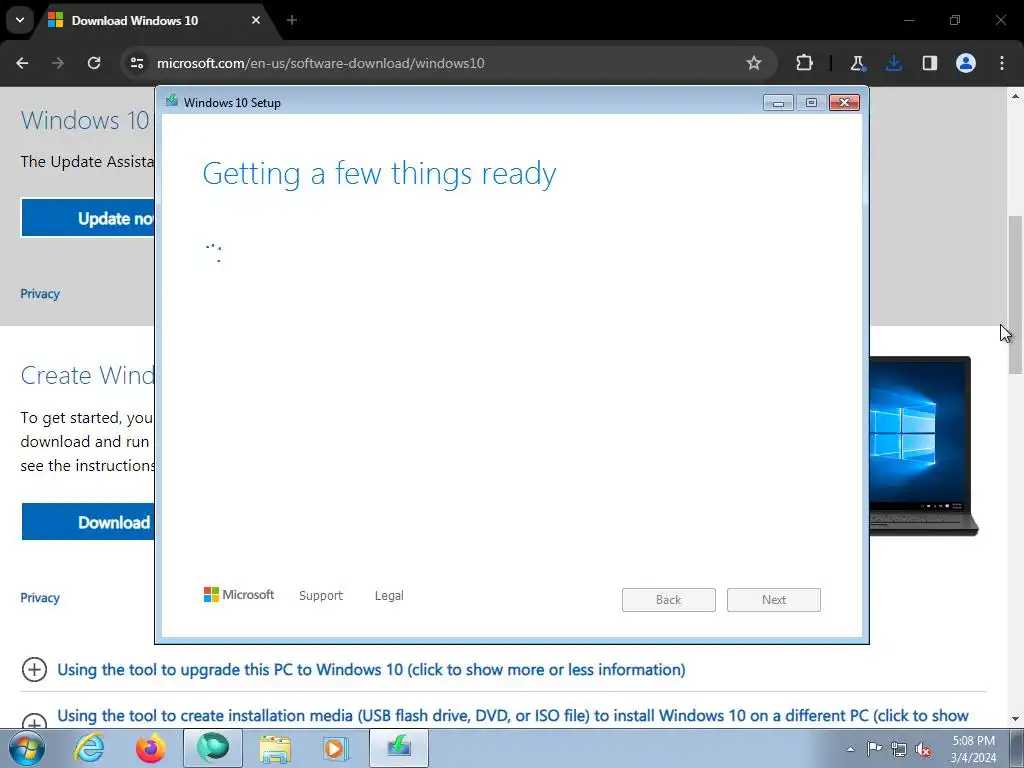The height and width of the screenshot is (768, 1024).
Task: Click the Microsoft logo in setup footer
Action: tap(238, 594)
